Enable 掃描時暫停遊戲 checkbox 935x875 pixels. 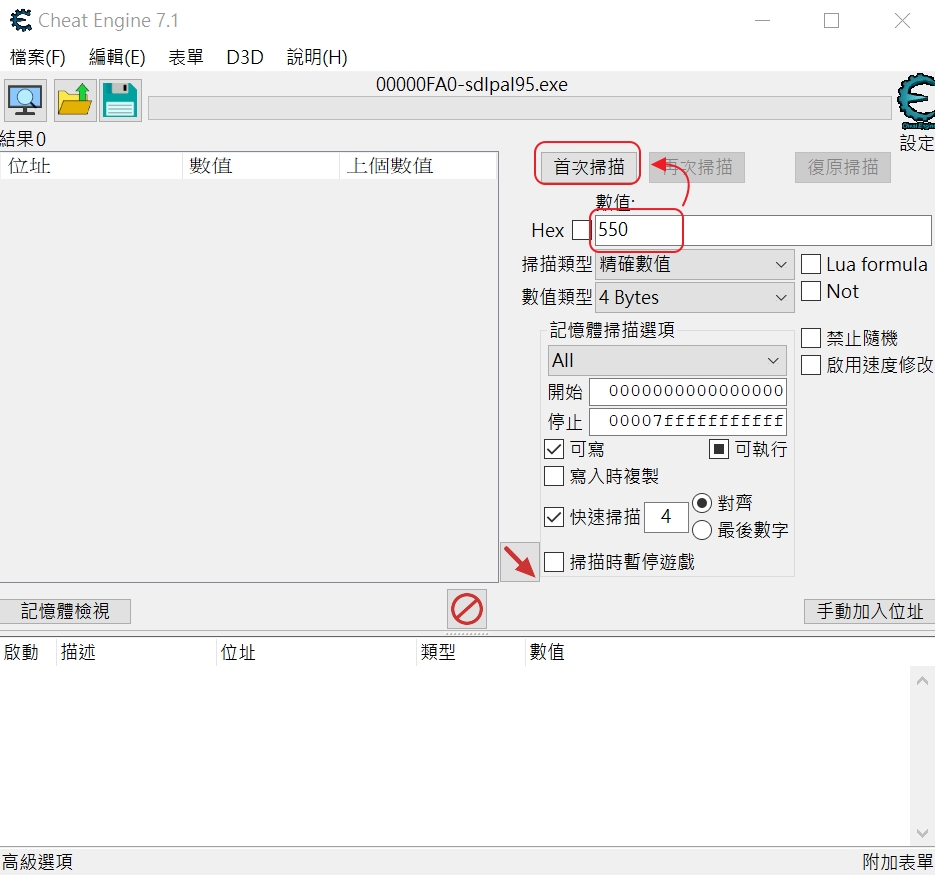[554, 562]
